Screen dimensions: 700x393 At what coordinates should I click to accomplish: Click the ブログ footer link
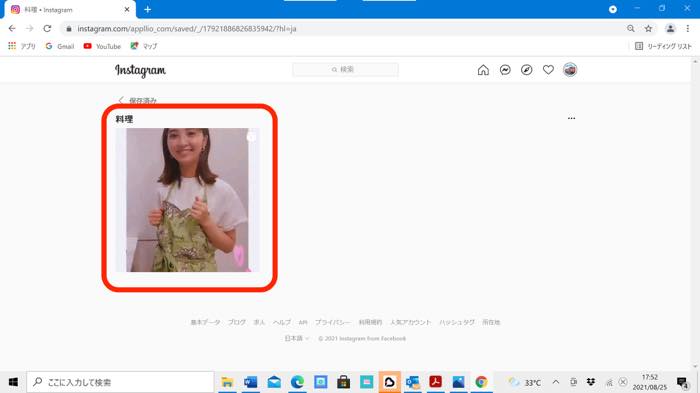[x=237, y=322]
